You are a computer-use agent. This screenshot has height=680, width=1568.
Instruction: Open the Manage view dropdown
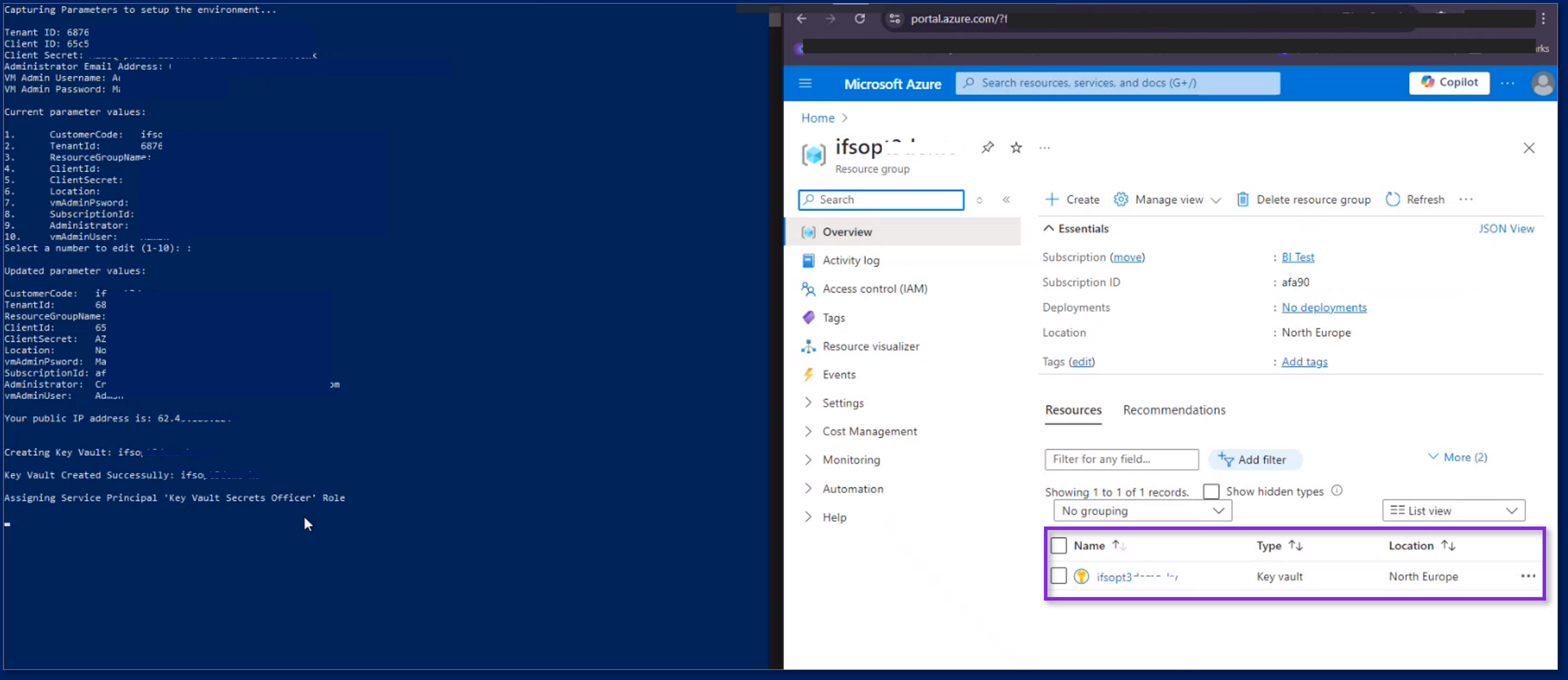1167,199
